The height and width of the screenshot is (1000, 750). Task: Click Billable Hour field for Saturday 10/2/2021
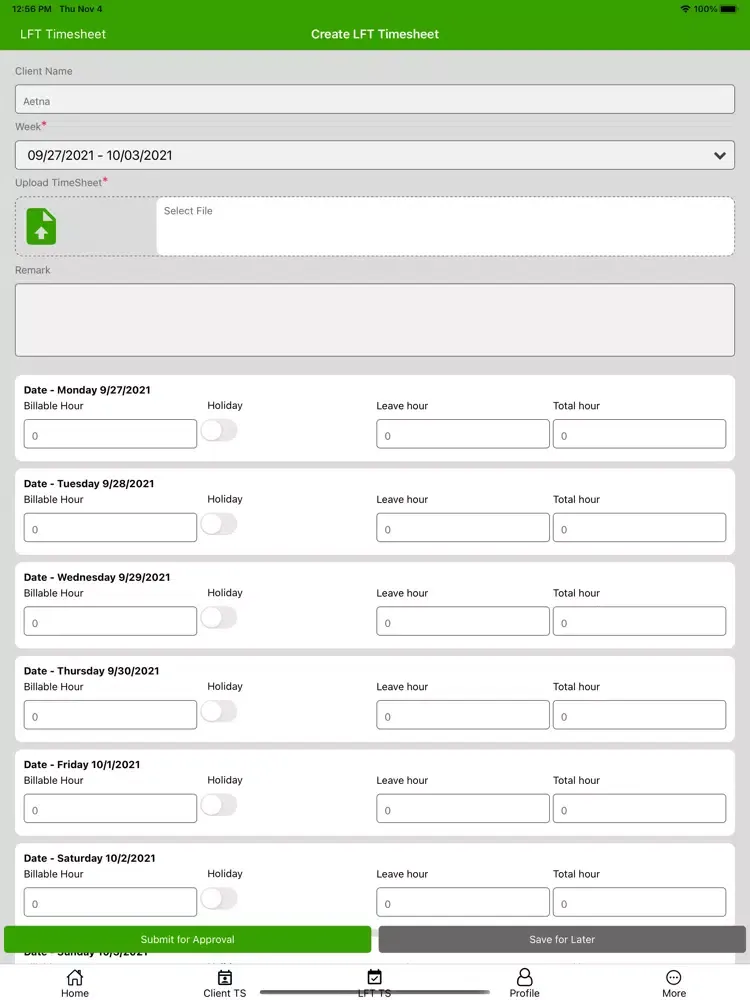point(110,902)
